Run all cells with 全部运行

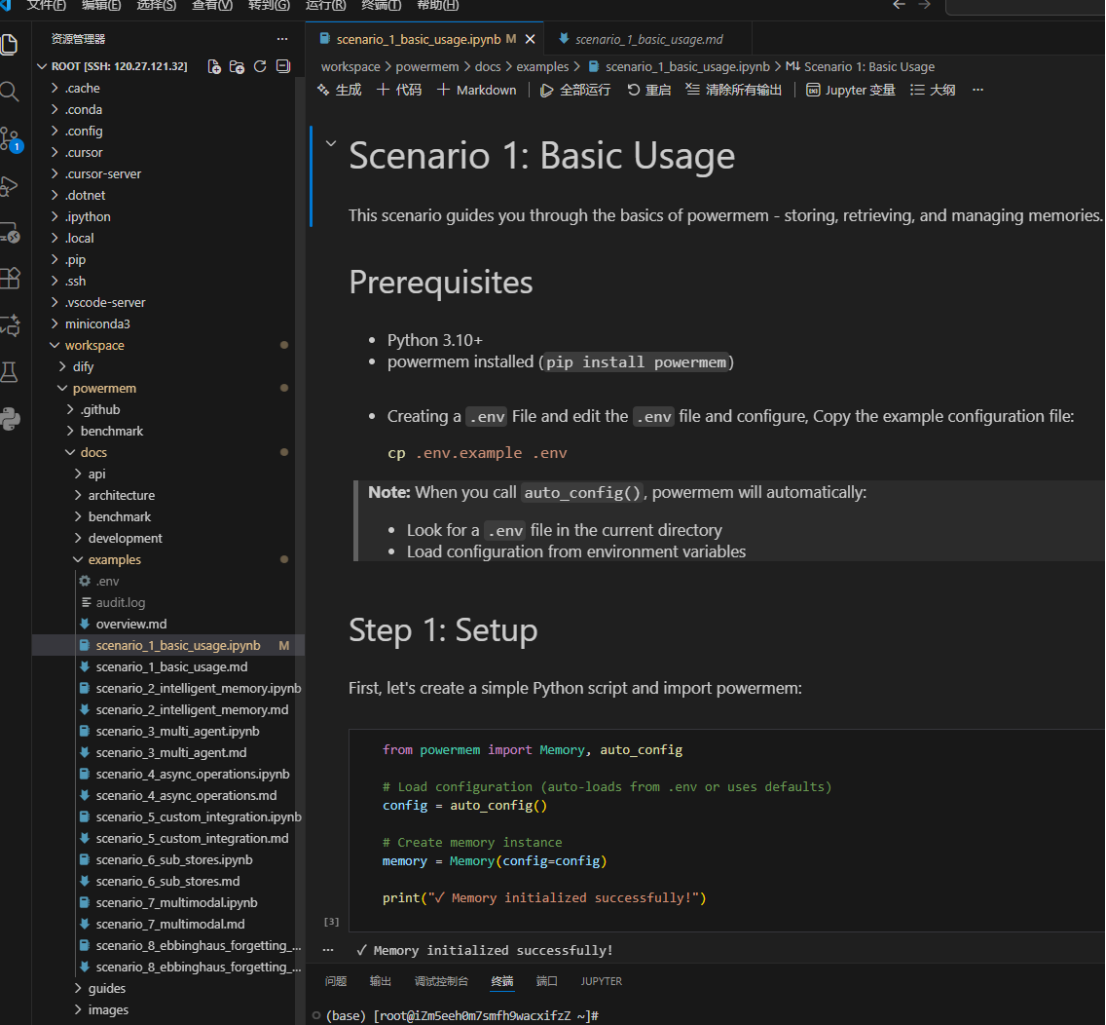(x=575, y=90)
